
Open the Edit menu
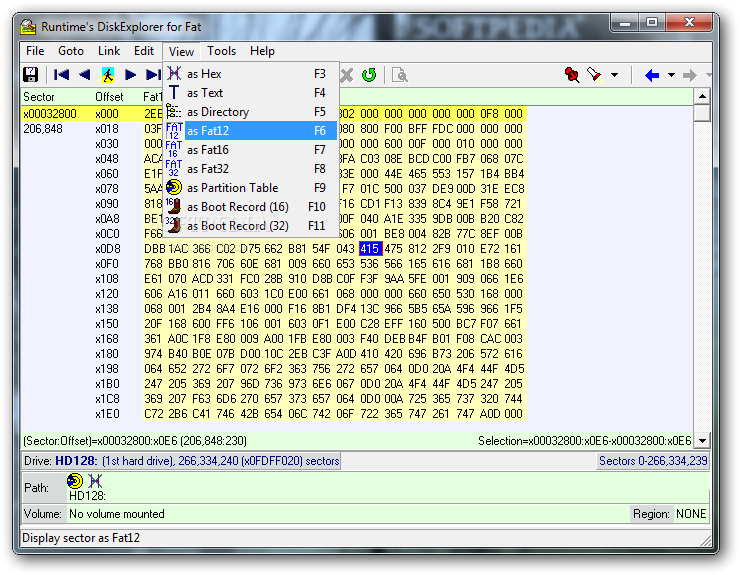(144, 51)
